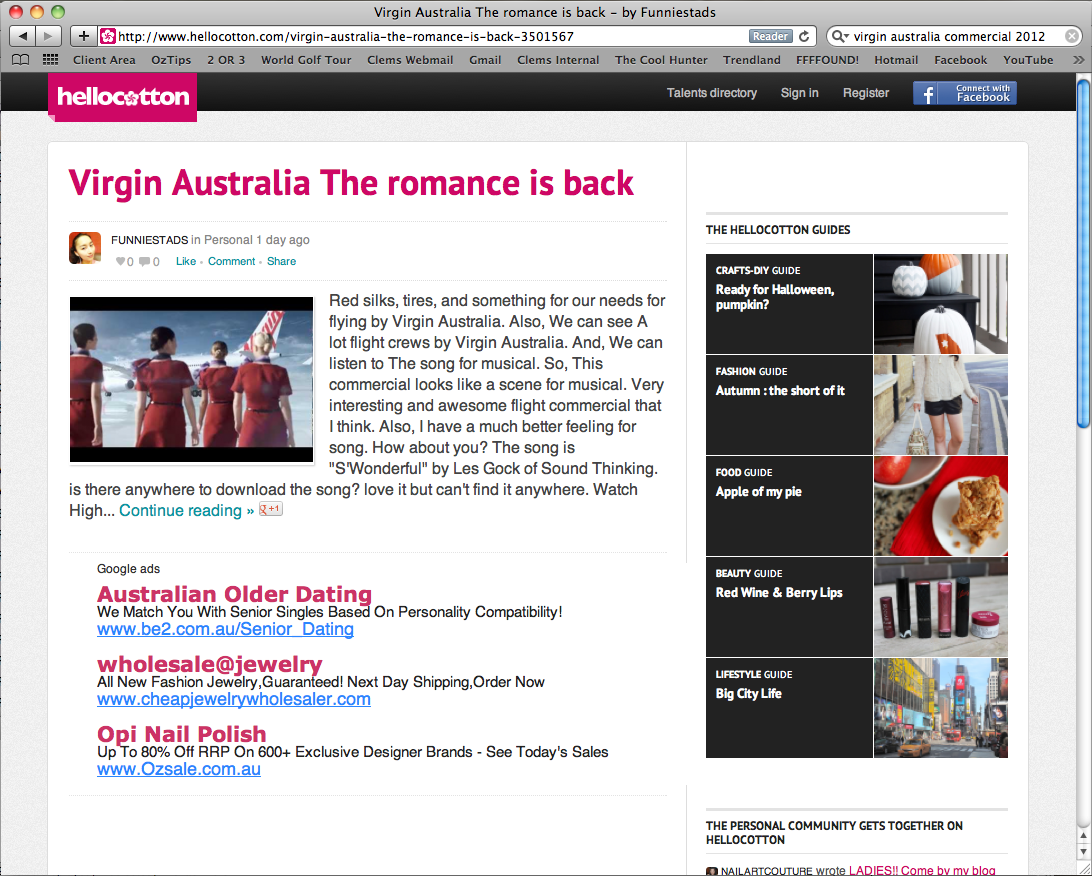Click Comment link under author
The image size is (1092, 876).
point(231,261)
